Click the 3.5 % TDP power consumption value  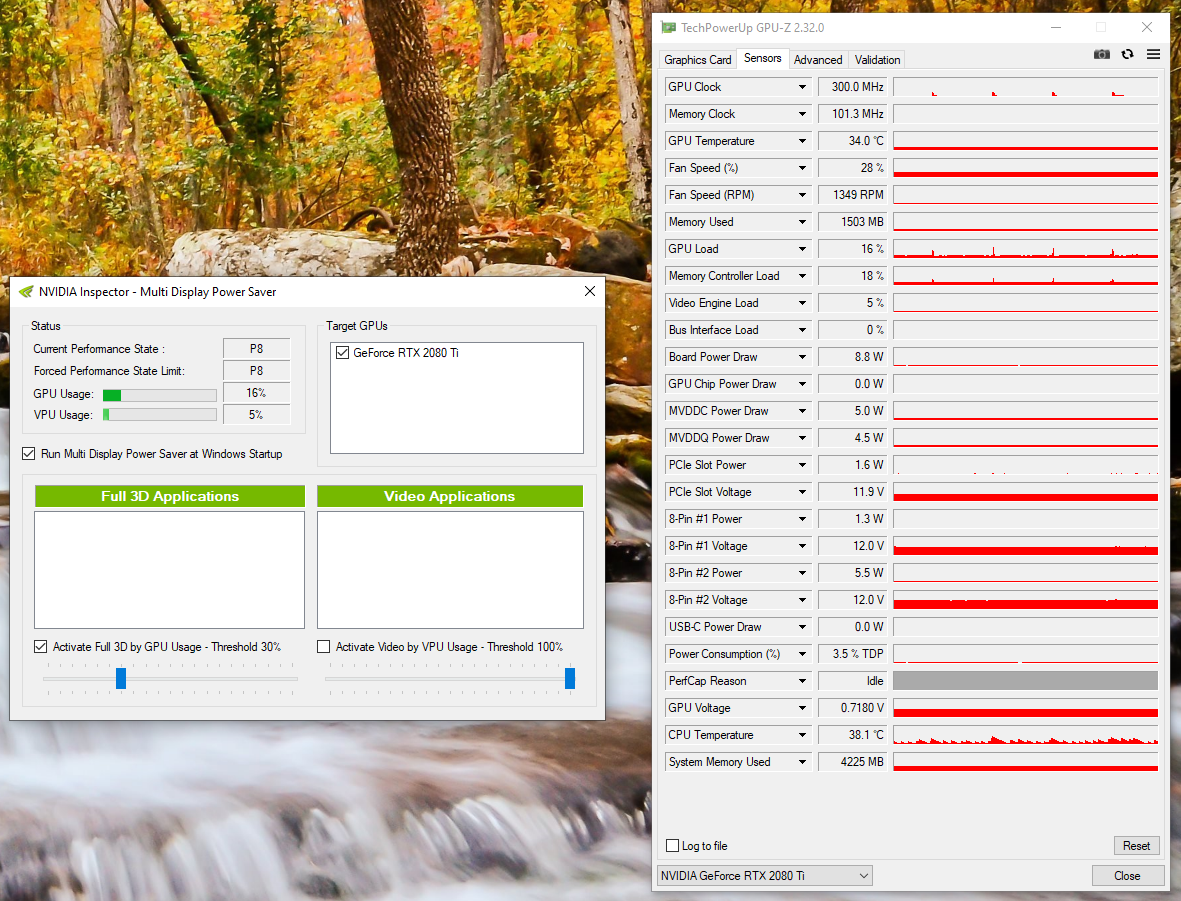pos(853,654)
